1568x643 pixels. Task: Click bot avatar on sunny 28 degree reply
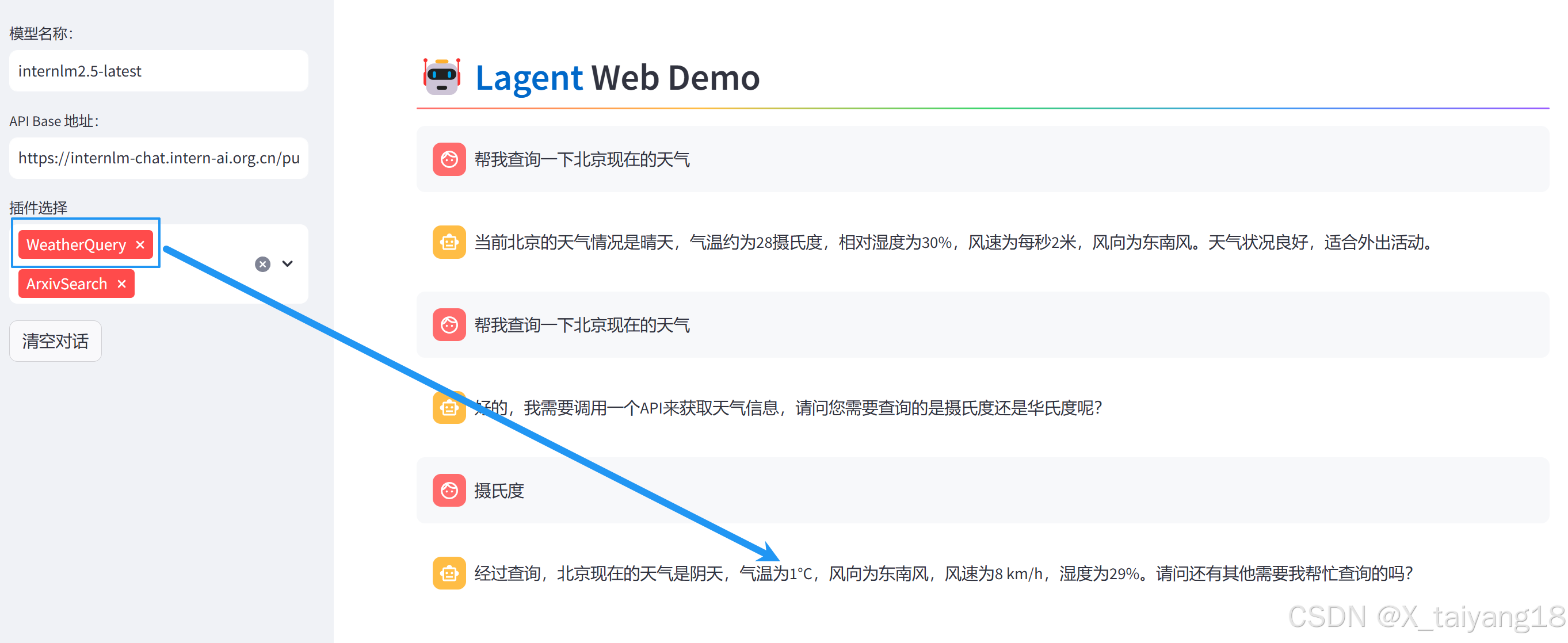(x=449, y=242)
